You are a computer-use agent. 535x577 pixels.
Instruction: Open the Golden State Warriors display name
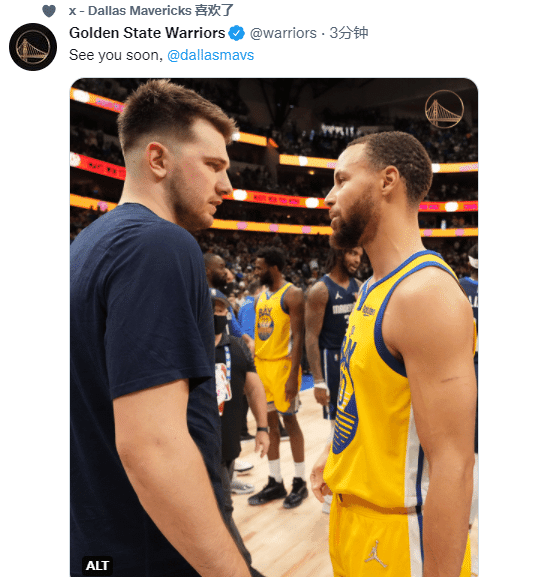pyautogui.click(x=147, y=33)
